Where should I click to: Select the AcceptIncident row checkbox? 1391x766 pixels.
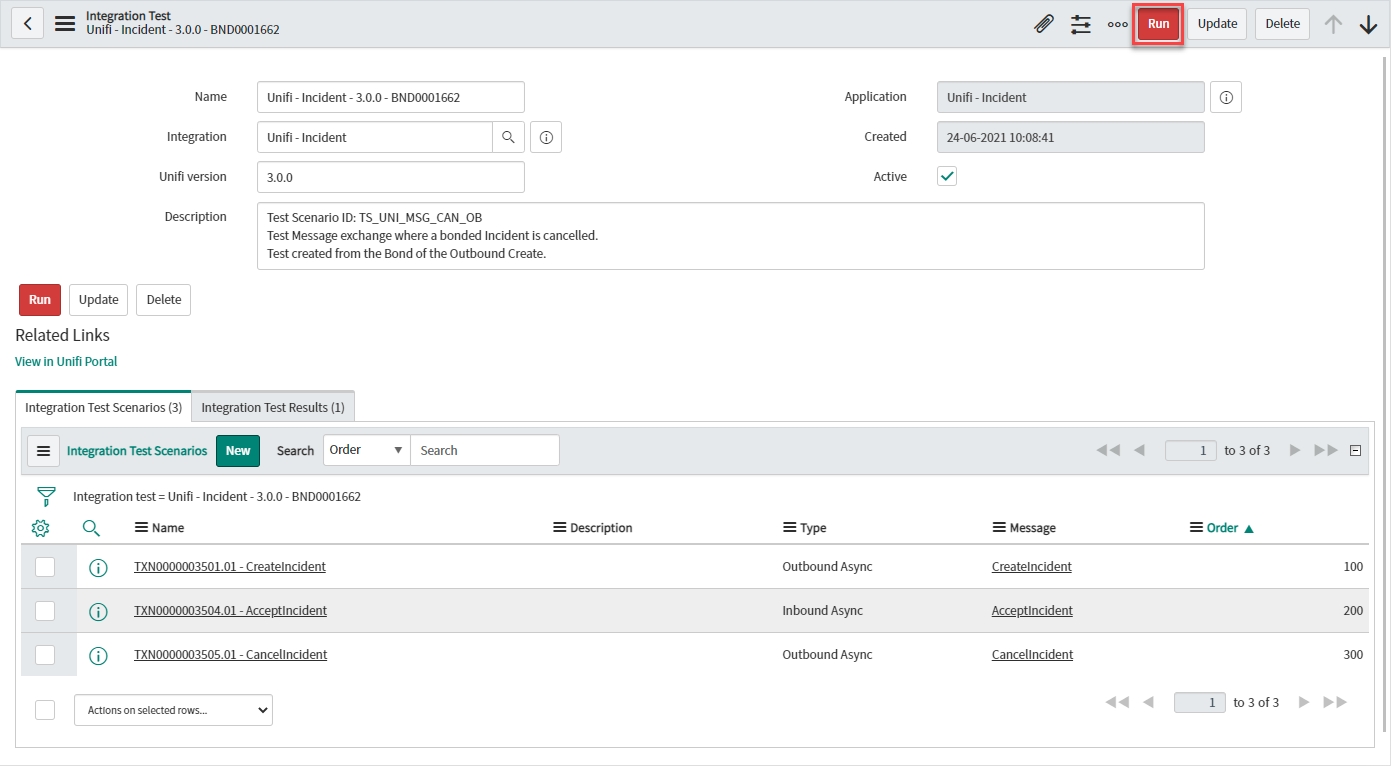point(45,610)
